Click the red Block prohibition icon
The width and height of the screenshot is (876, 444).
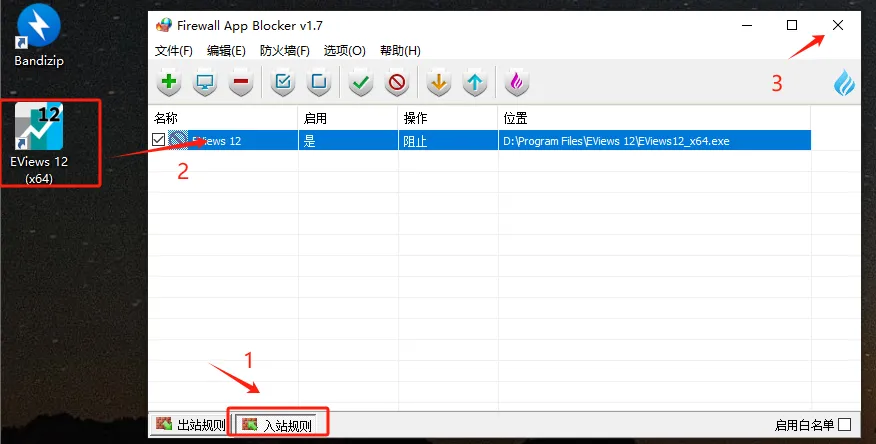click(x=397, y=82)
